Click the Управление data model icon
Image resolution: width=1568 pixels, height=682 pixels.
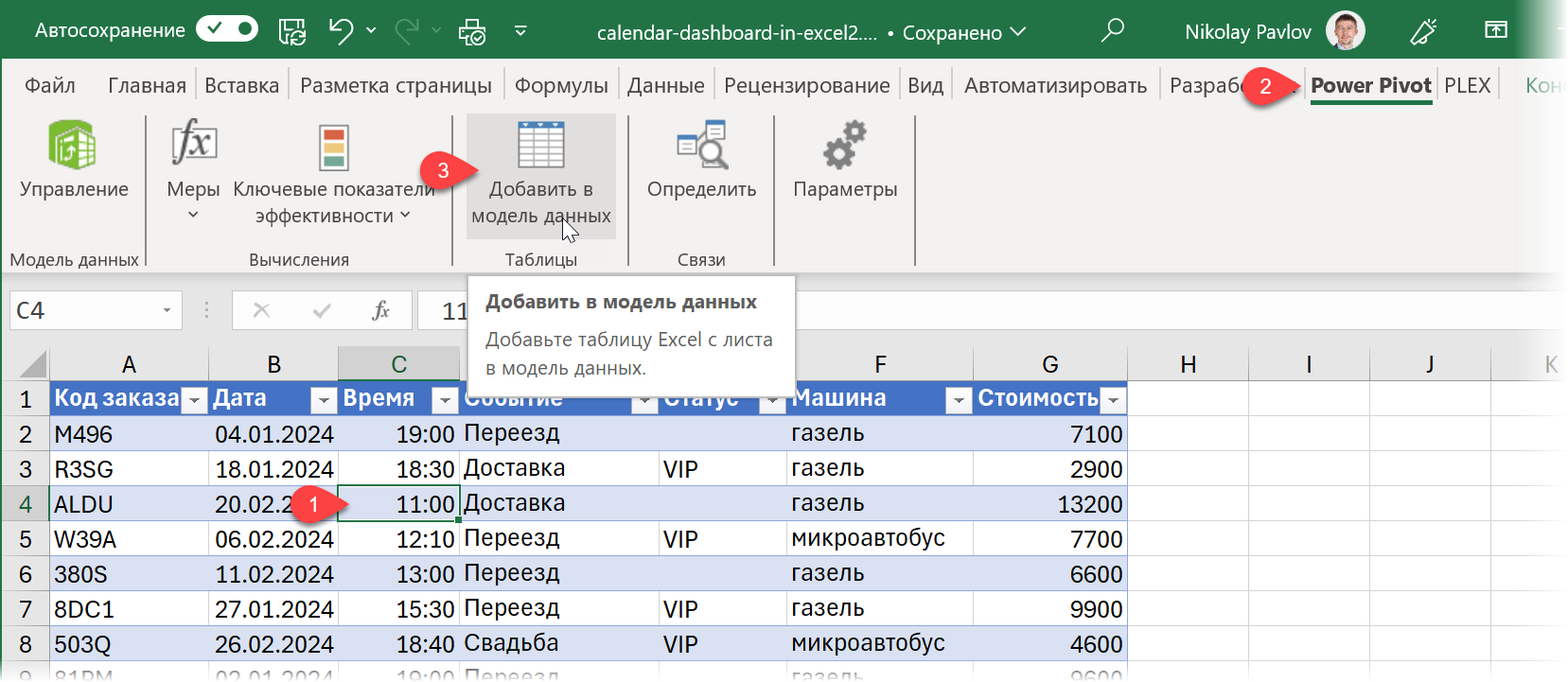tap(74, 159)
